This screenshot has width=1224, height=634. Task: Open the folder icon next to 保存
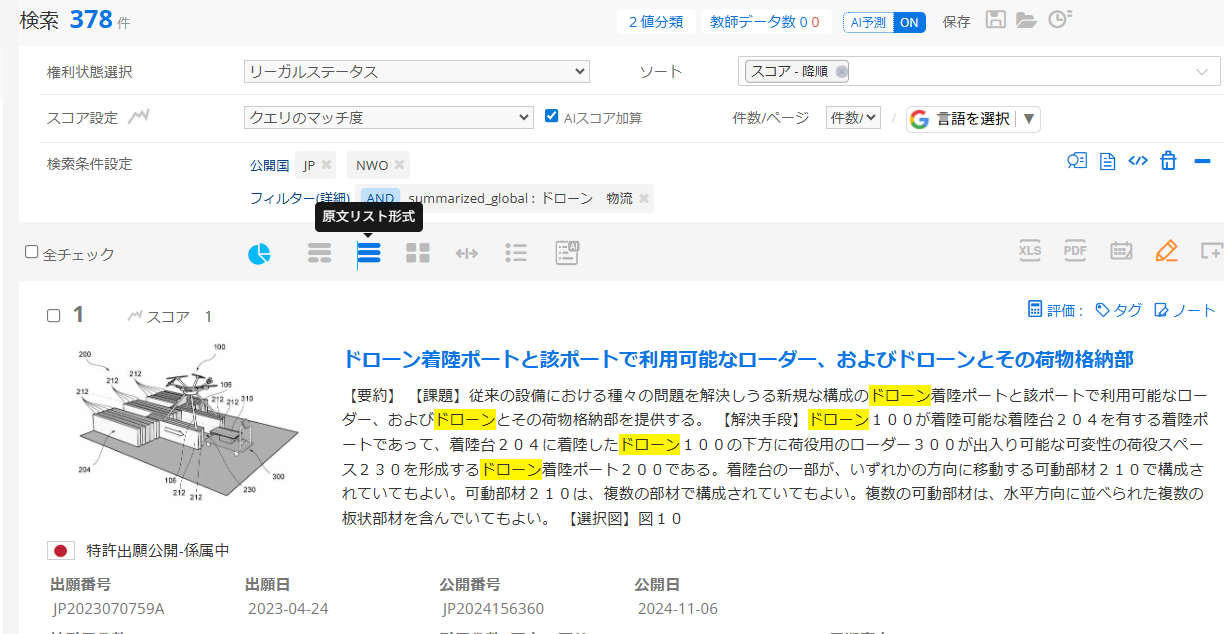pos(1026,21)
